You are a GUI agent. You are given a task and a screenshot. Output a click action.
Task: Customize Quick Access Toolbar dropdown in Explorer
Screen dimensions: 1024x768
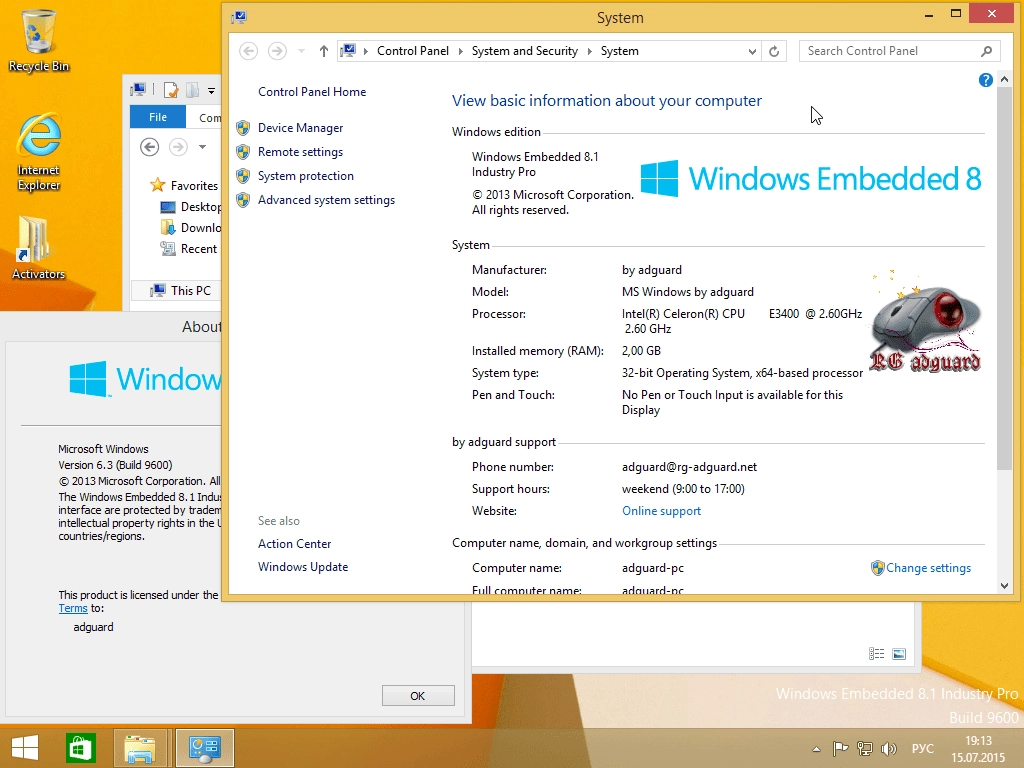212,91
